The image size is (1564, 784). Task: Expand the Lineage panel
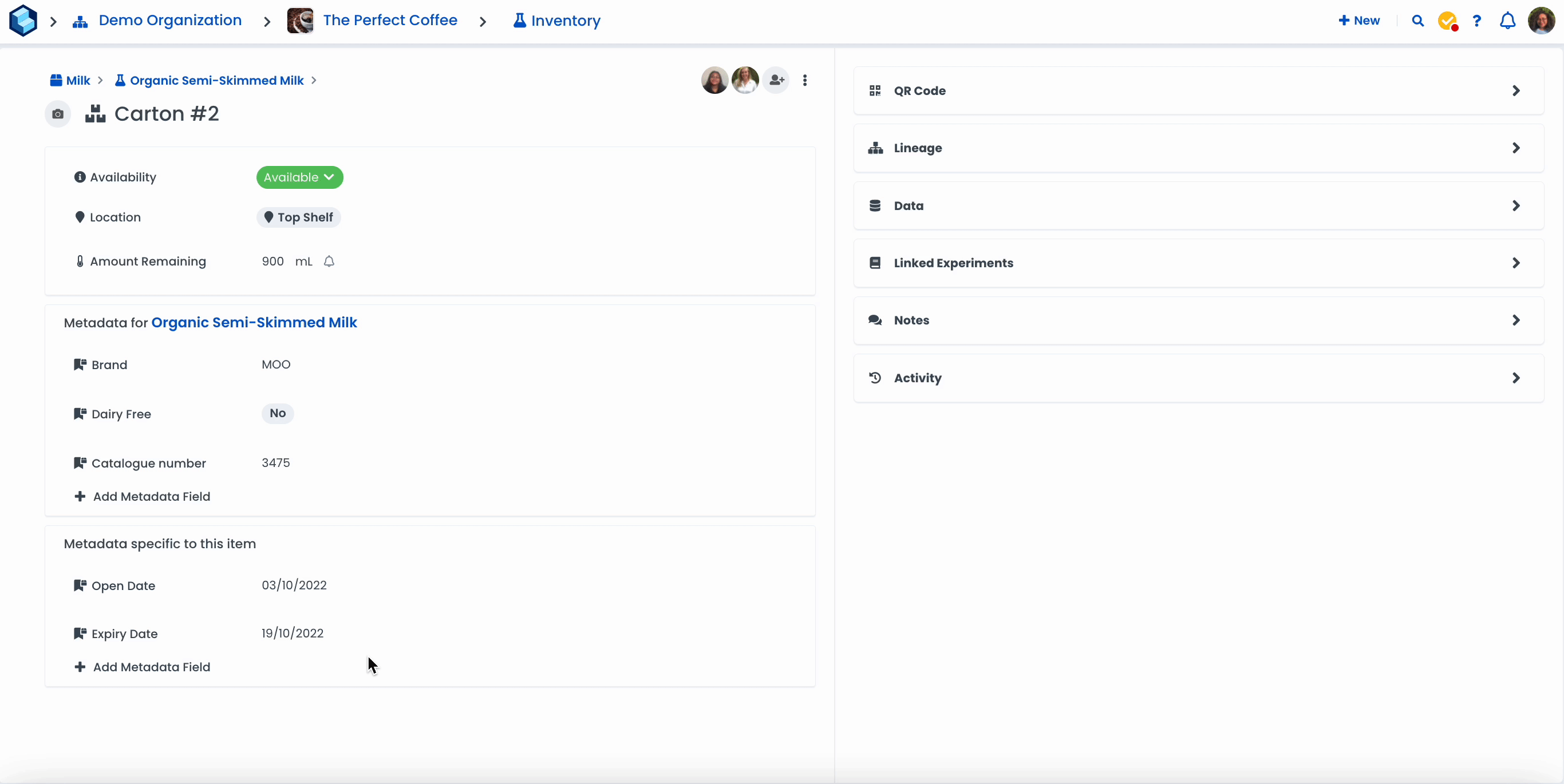click(x=1198, y=148)
